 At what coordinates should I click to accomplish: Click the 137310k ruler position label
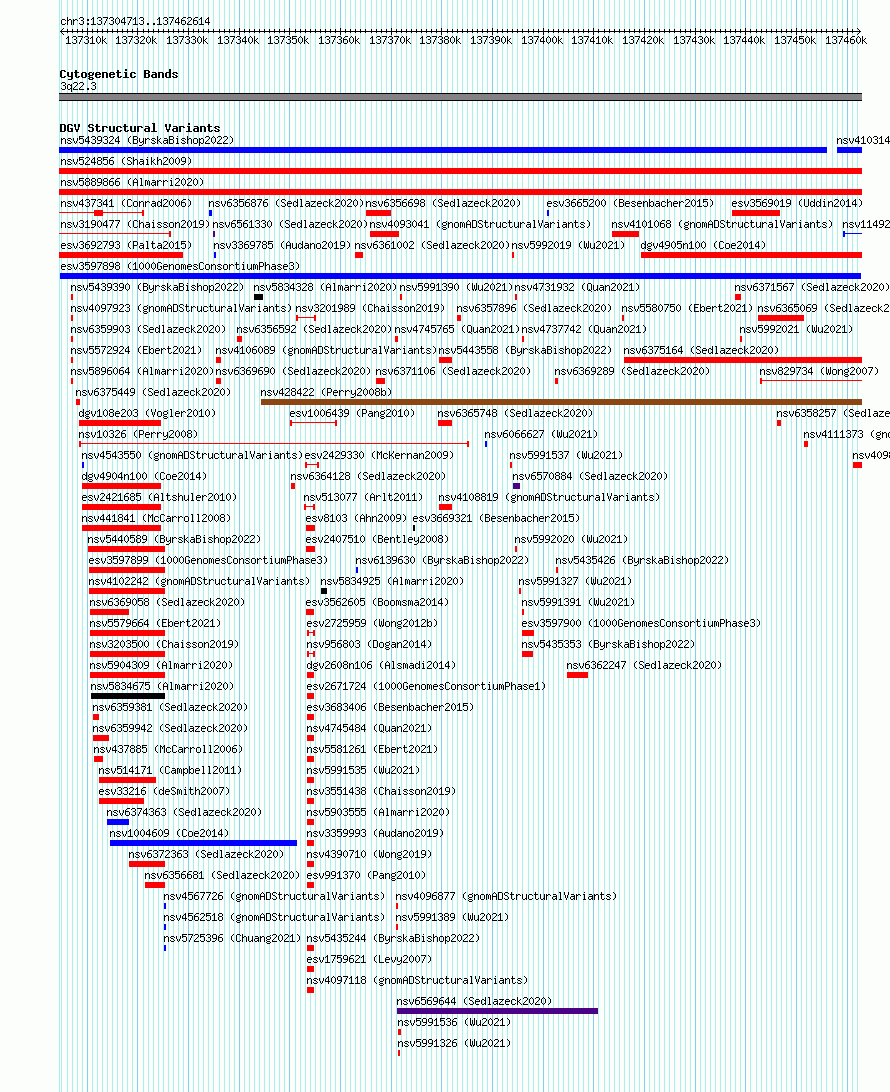pyautogui.click(x=86, y=40)
